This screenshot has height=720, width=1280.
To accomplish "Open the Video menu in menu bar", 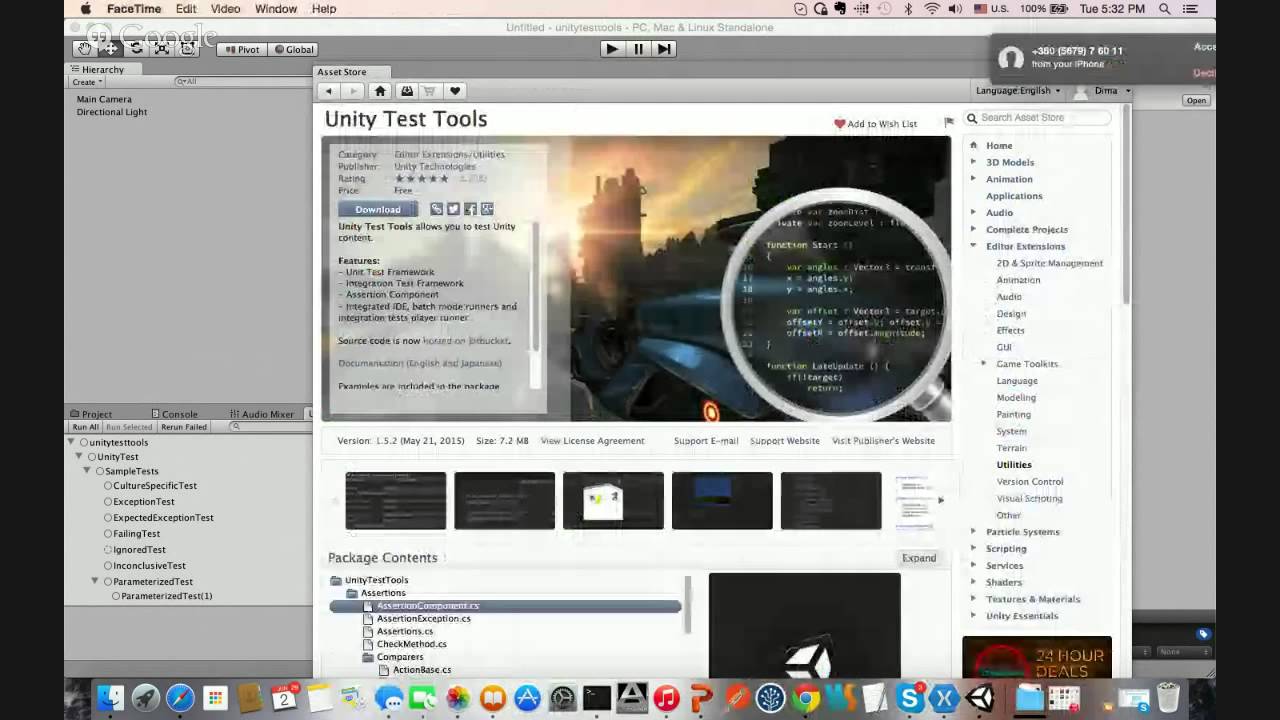I will tap(225, 9).
